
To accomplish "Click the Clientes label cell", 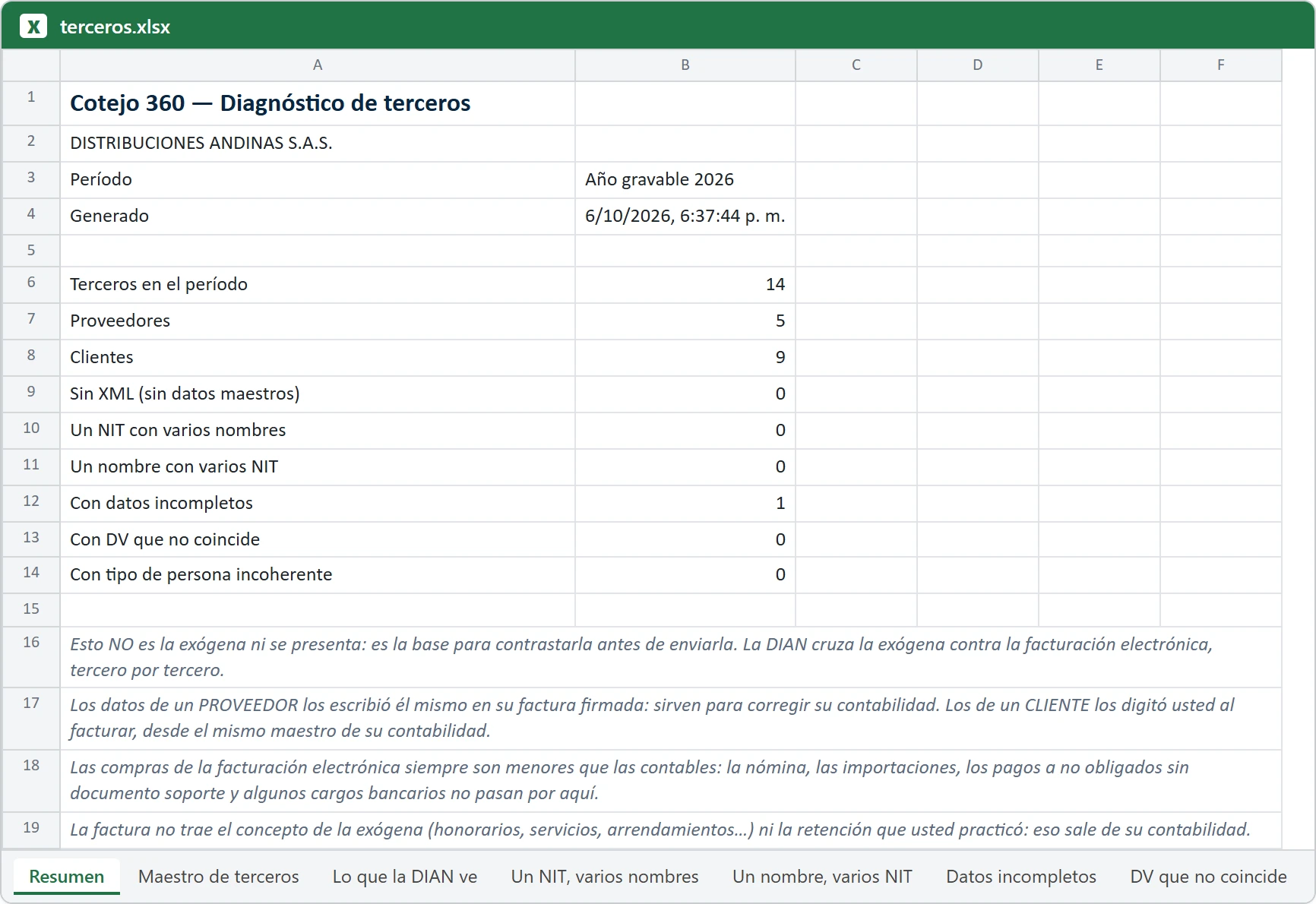I will pyautogui.click(x=318, y=358).
